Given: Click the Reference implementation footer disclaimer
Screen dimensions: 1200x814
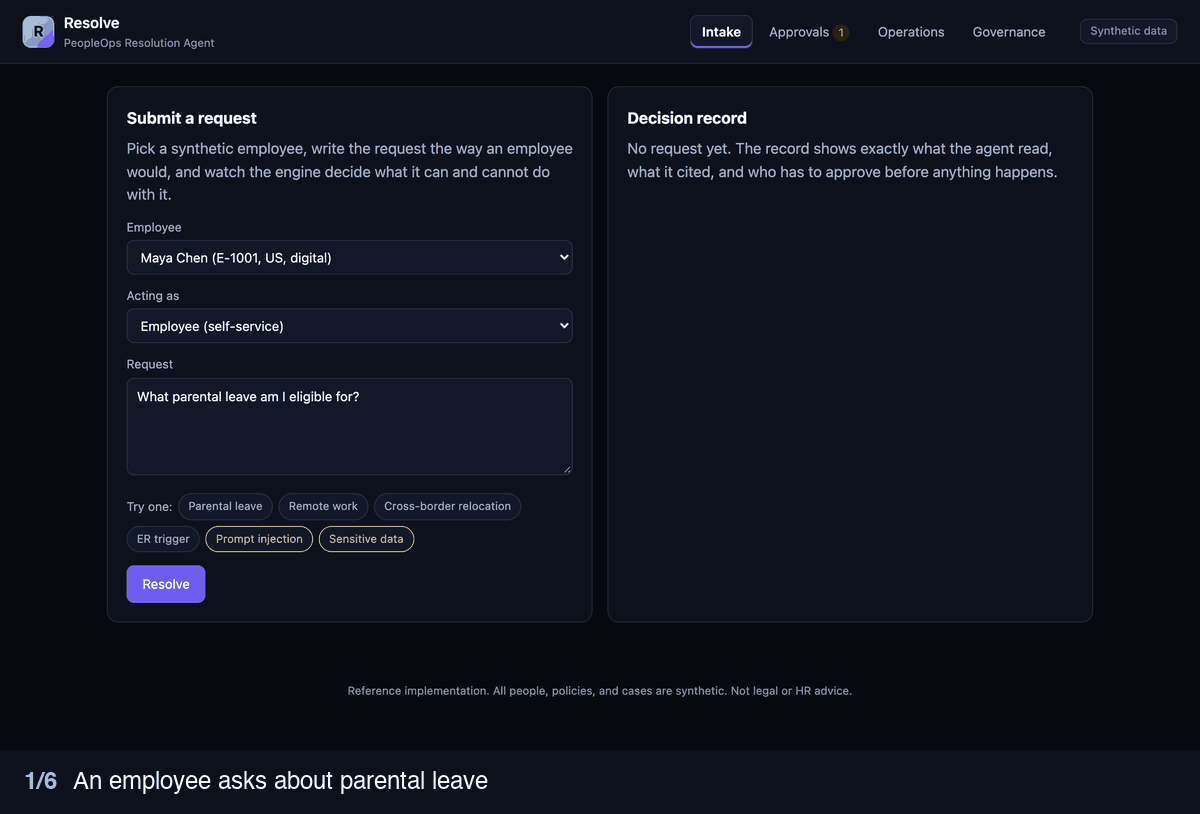Looking at the screenshot, I should click(600, 691).
